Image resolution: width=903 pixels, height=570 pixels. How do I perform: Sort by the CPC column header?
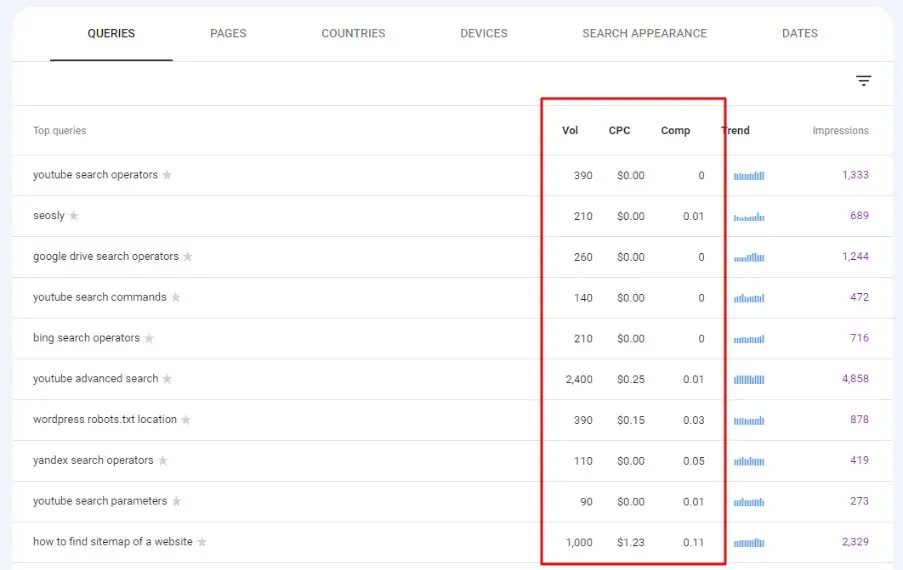point(619,131)
